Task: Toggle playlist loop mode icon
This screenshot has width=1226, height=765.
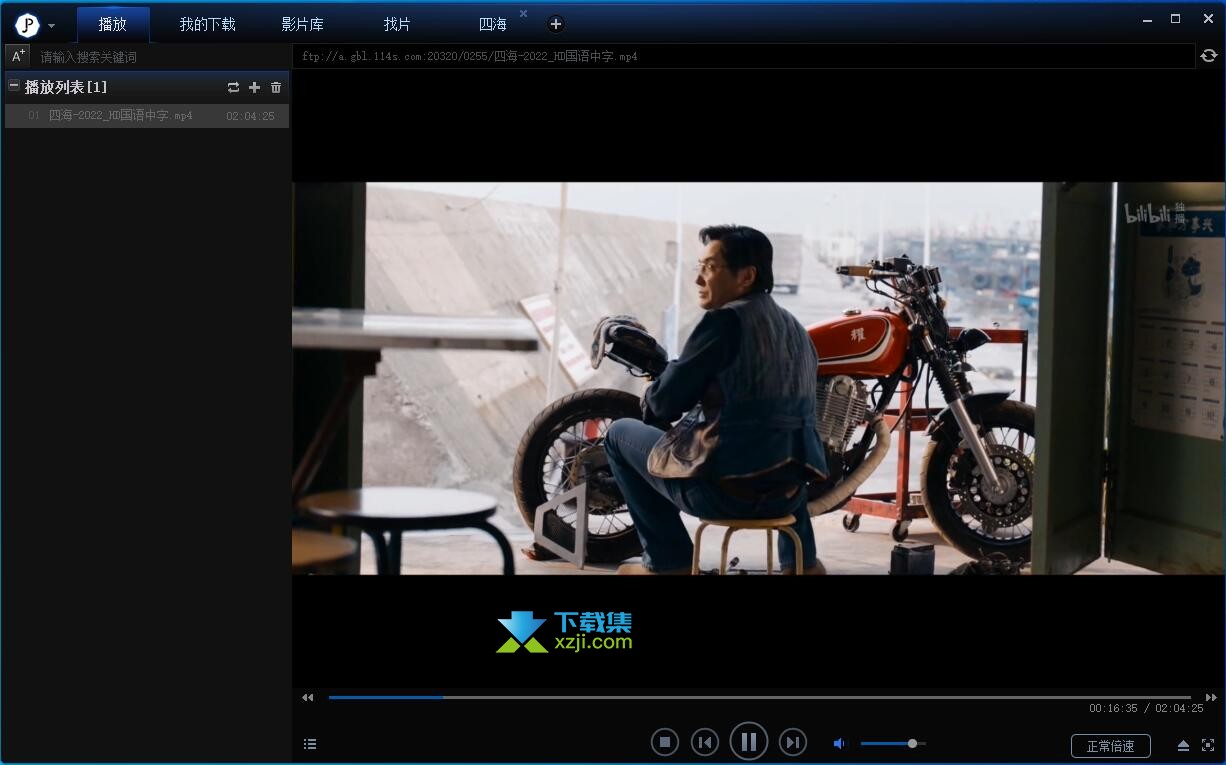Action: point(234,88)
